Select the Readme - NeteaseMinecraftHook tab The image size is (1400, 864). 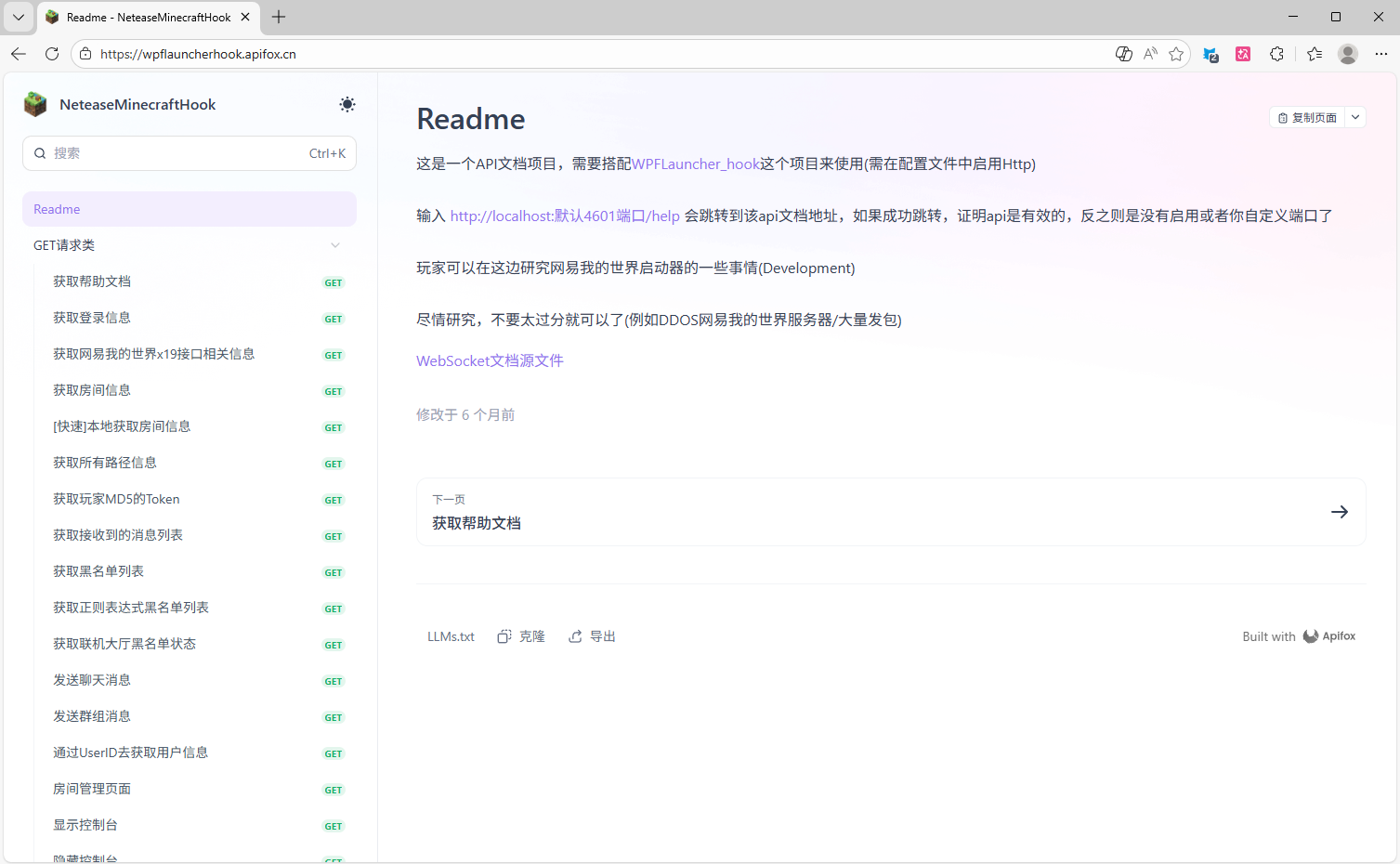[149, 18]
